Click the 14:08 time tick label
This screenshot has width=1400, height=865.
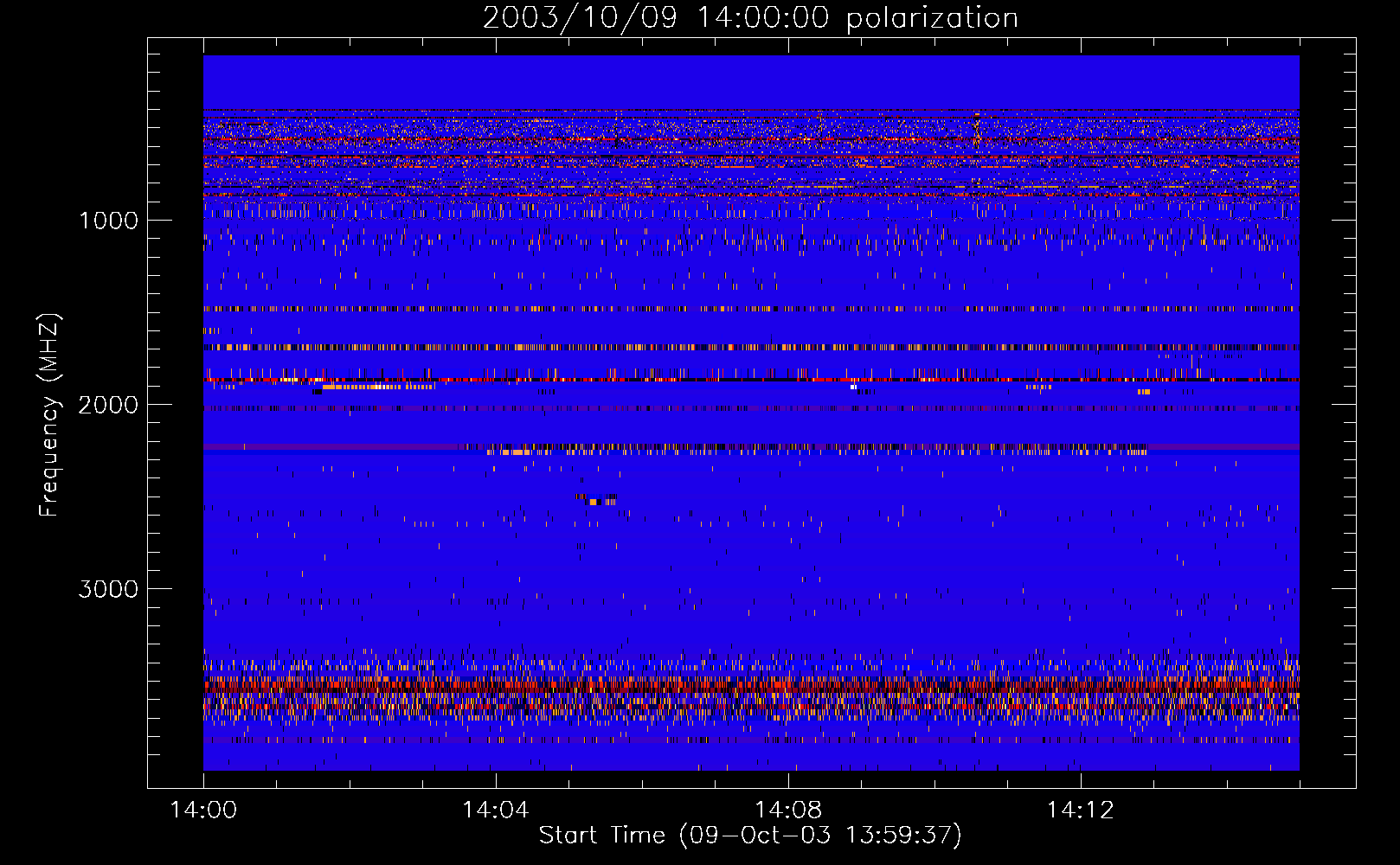click(788, 810)
